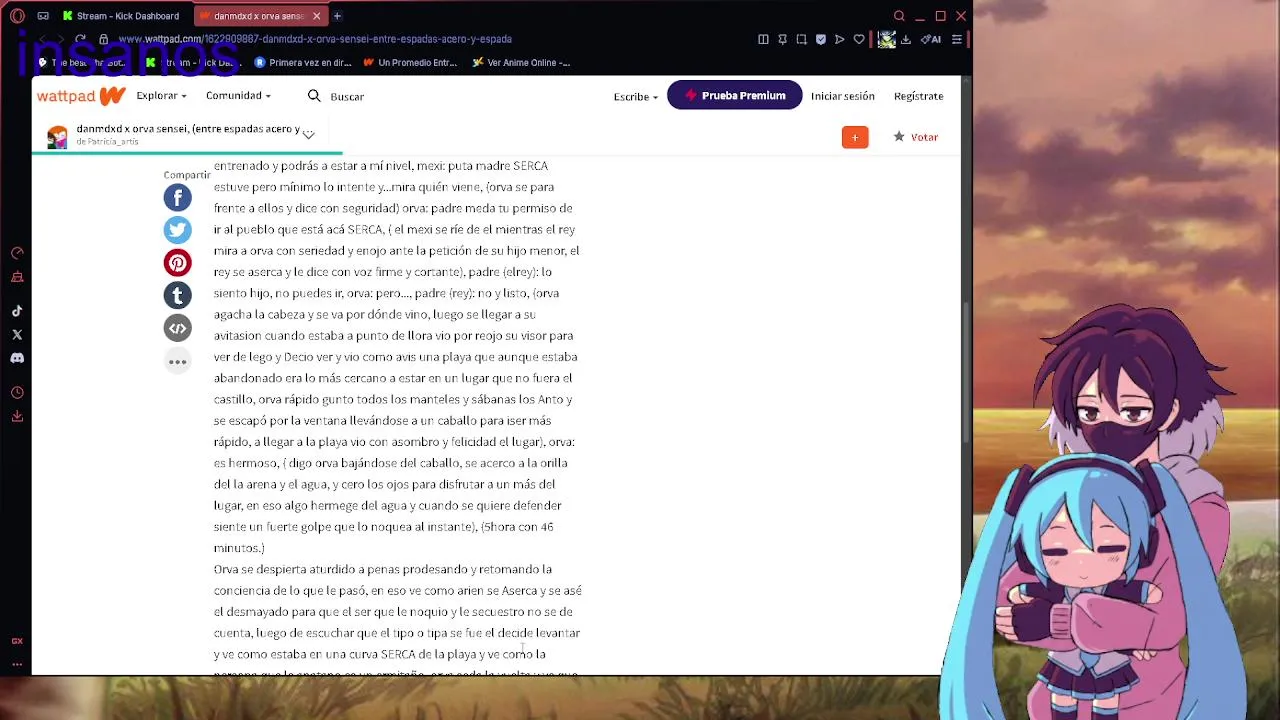Share the story on Pinterest

tap(178, 263)
